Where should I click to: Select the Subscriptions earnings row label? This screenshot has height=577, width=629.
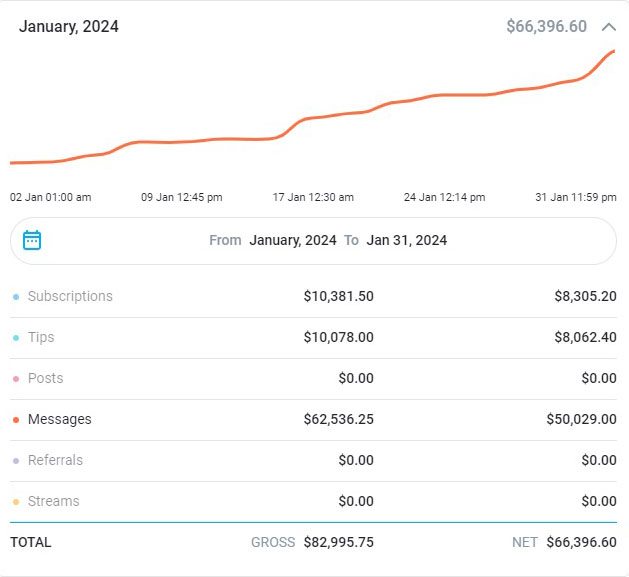[x=70, y=296]
